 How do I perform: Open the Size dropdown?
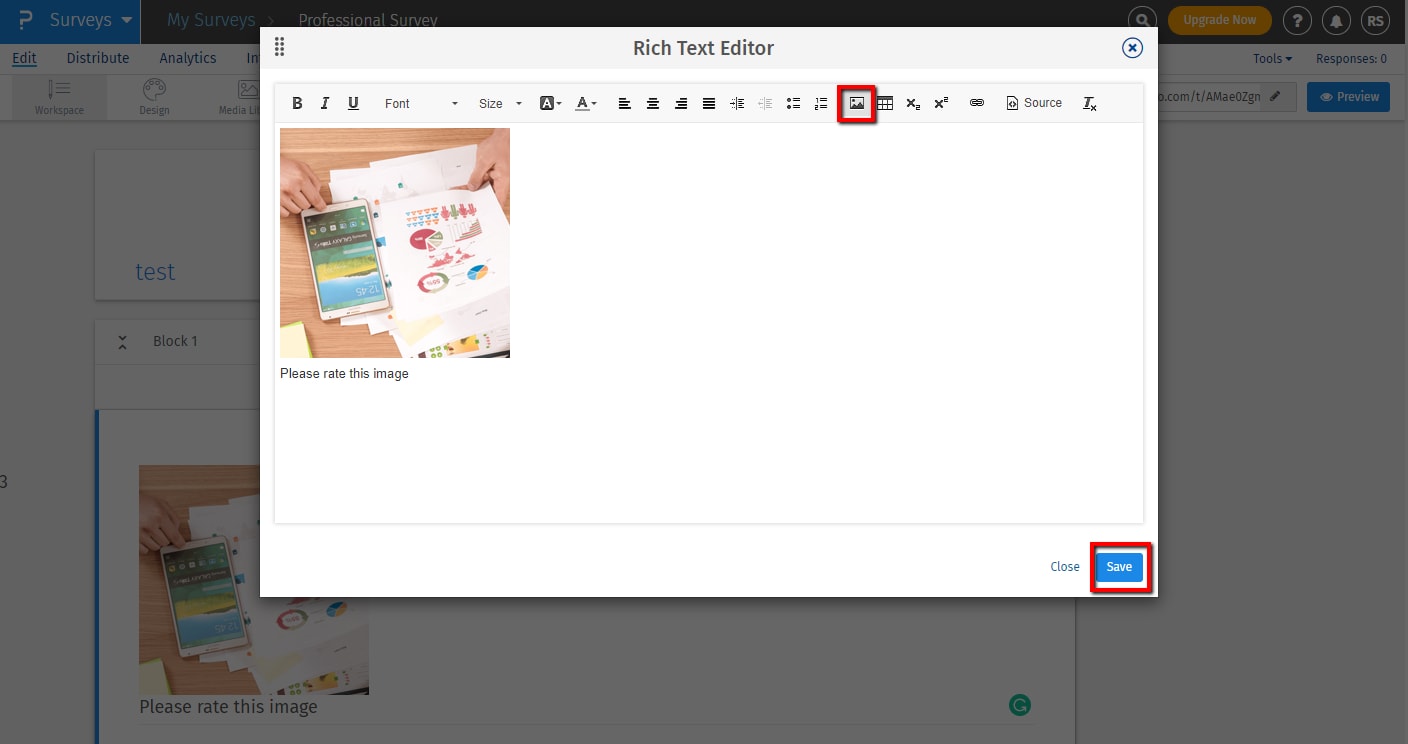pyautogui.click(x=500, y=103)
